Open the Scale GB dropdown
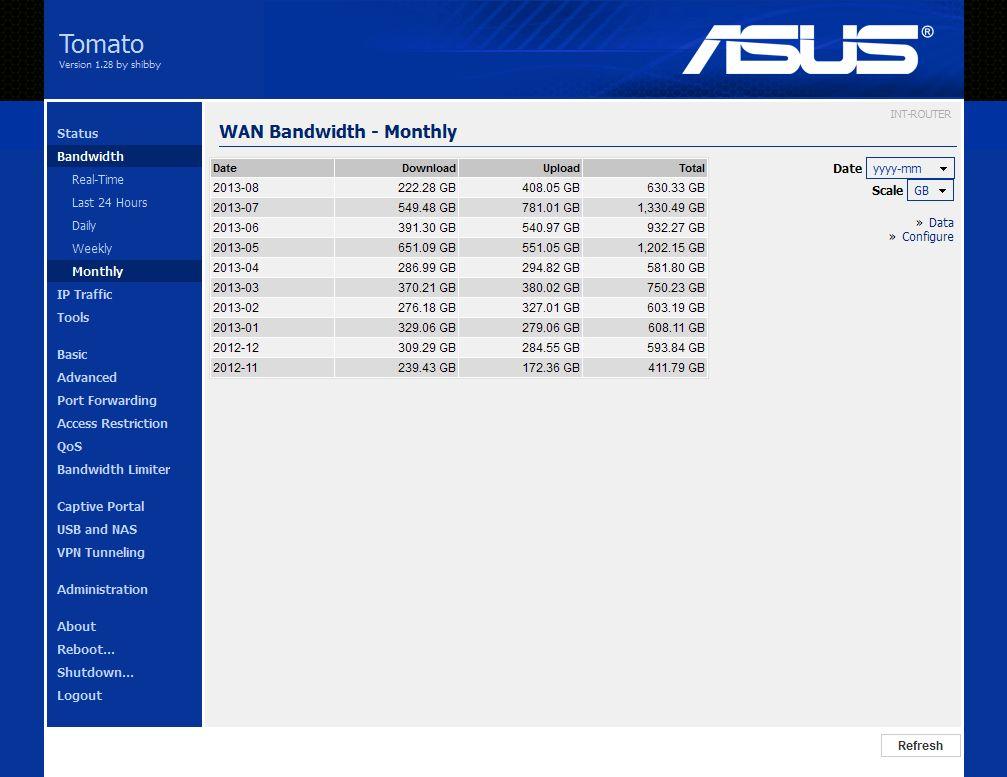The width and height of the screenshot is (1007, 777). [x=930, y=191]
